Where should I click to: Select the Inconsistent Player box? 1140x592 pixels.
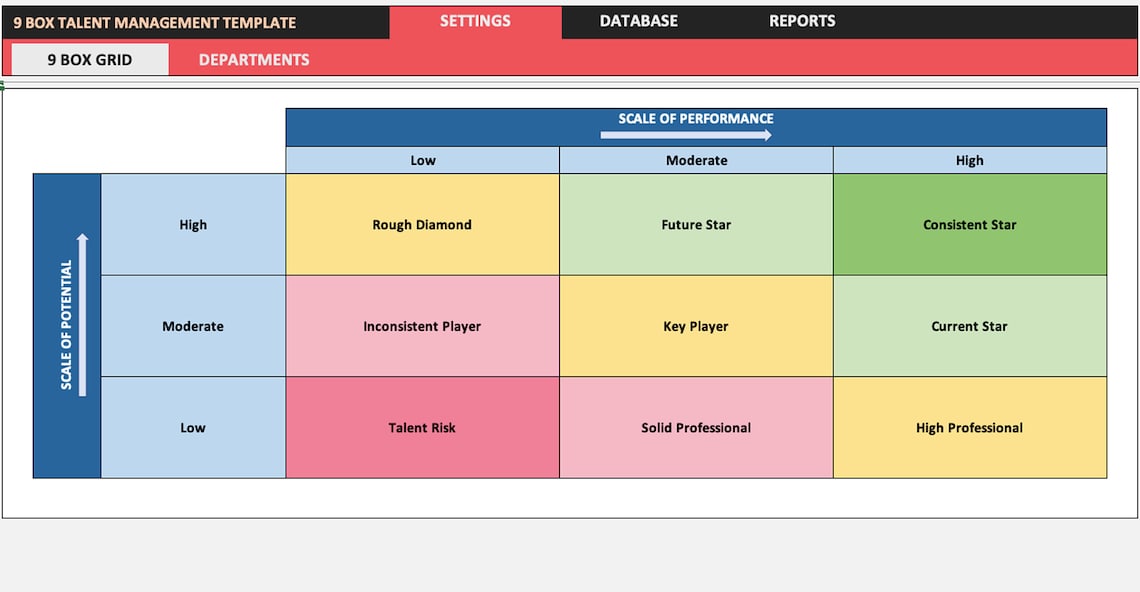(x=422, y=327)
